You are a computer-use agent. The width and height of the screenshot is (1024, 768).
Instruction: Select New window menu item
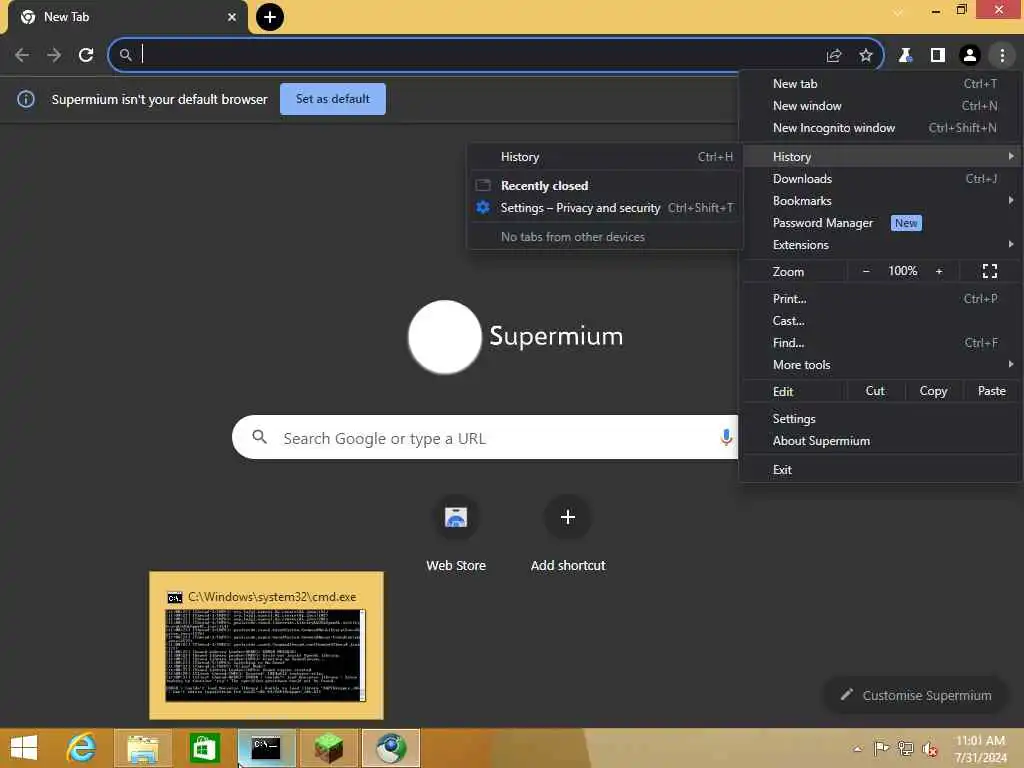[x=881, y=106]
